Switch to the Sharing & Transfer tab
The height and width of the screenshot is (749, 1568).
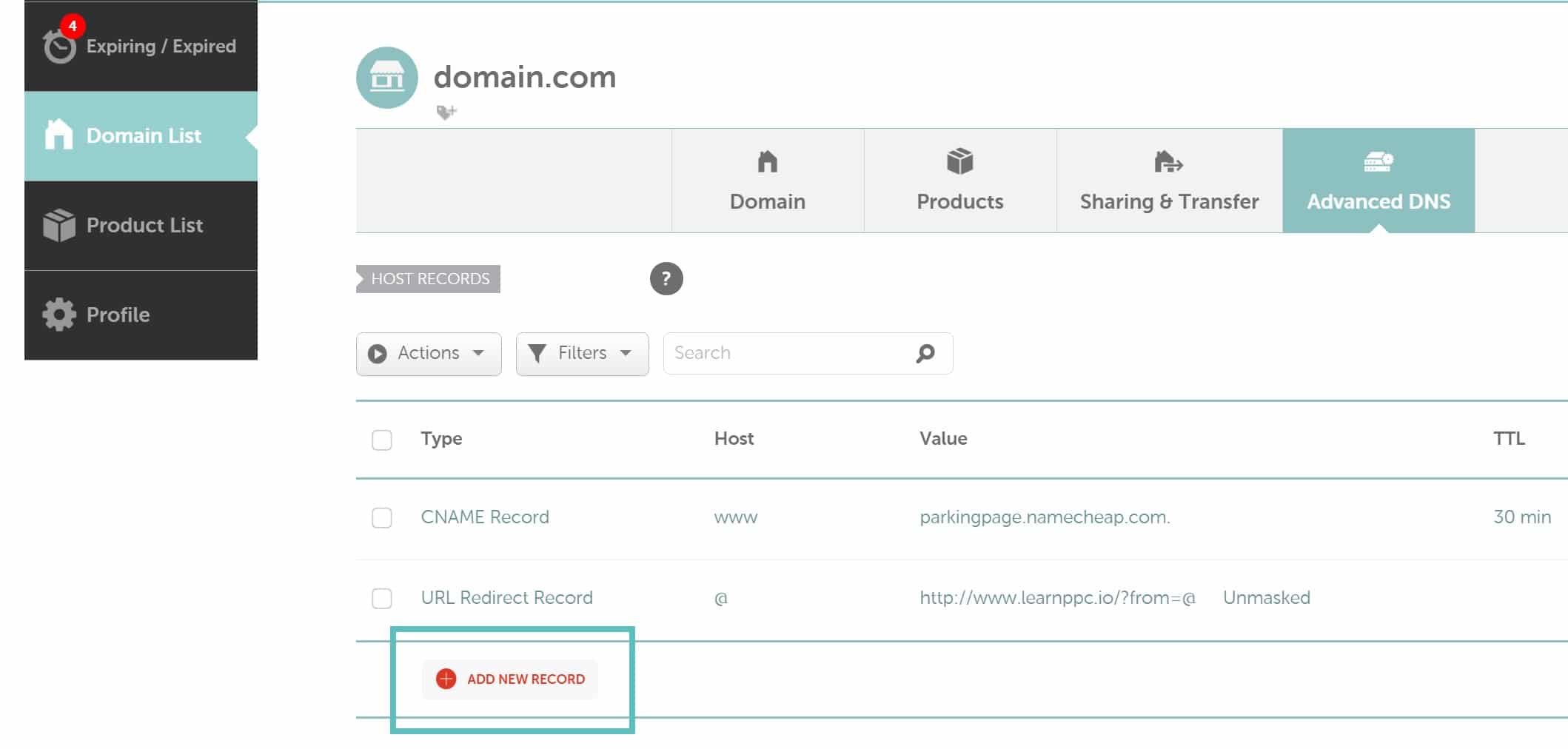[x=1168, y=181]
